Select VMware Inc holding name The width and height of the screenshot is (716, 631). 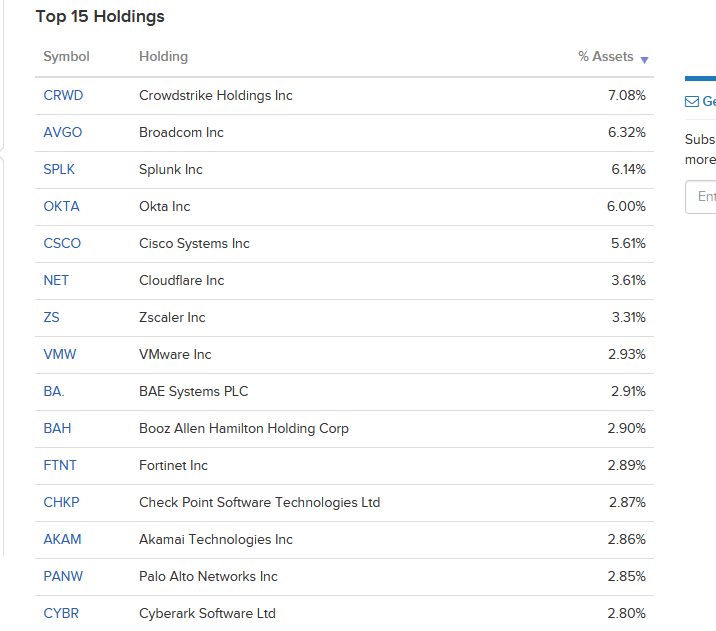[x=175, y=354]
